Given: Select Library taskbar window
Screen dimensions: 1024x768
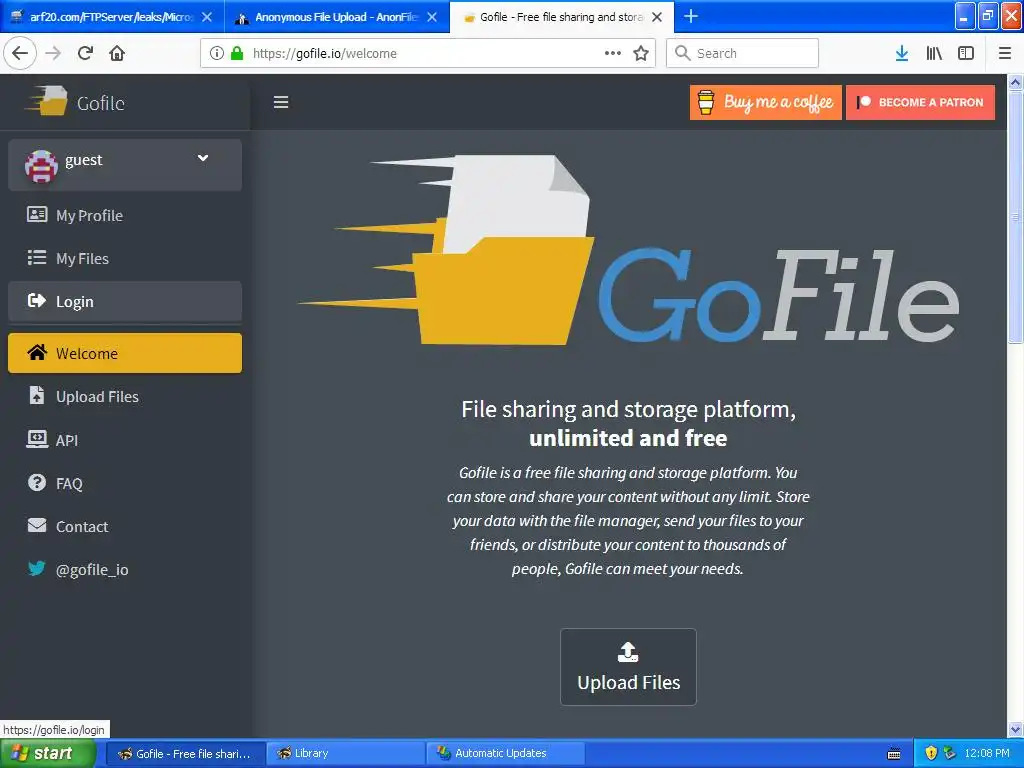Looking at the screenshot, I should click(x=345, y=753).
